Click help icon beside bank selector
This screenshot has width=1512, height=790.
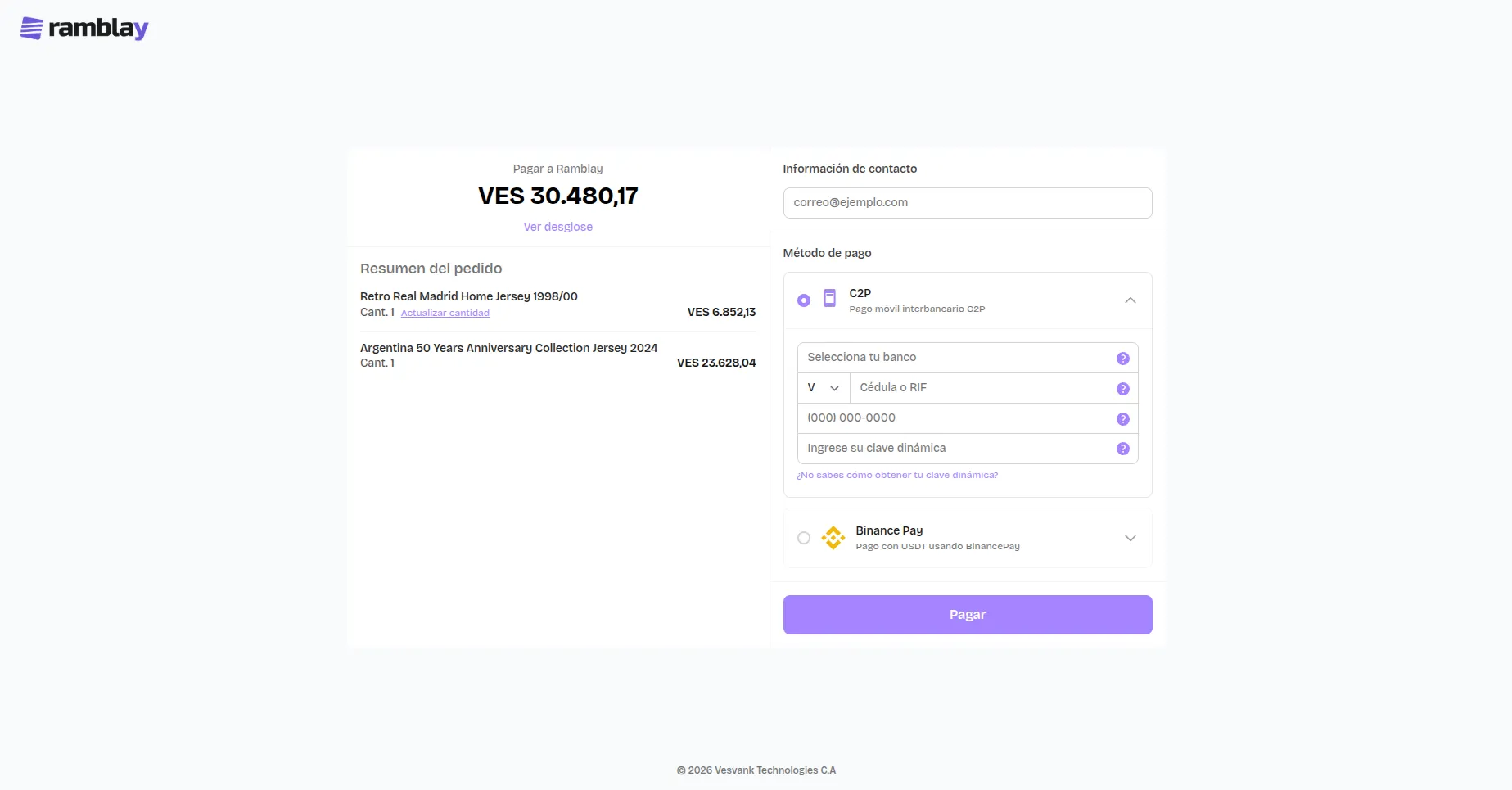(1122, 359)
